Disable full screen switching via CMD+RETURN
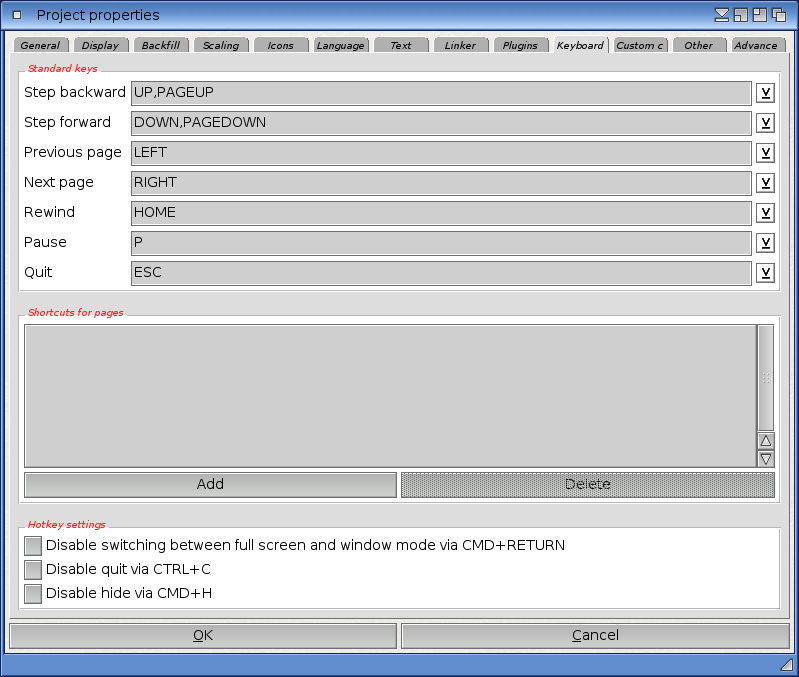The height and width of the screenshot is (677, 799). tap(33, 545)
